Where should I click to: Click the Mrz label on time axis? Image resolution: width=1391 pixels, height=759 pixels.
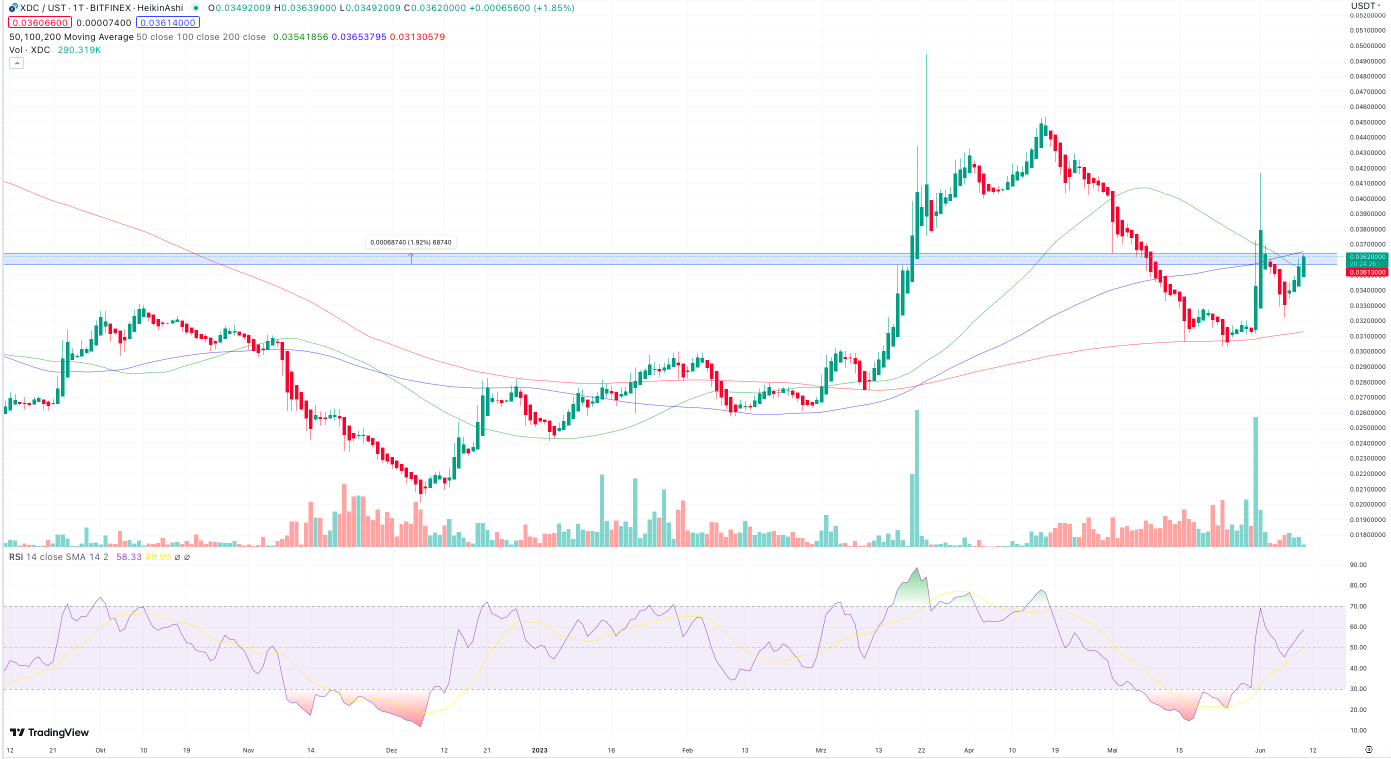[x=821, y=748]
